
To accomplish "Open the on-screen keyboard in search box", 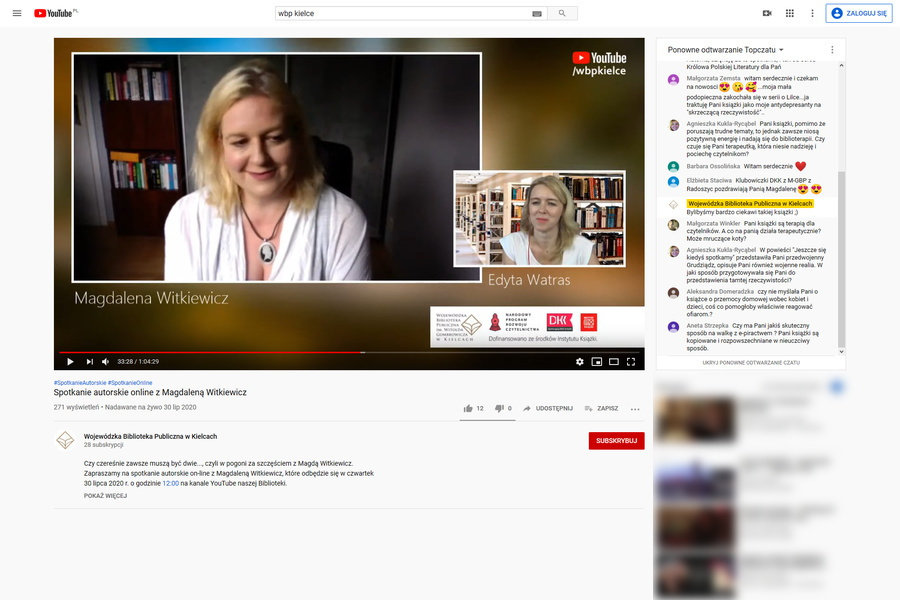I will 537,13.
